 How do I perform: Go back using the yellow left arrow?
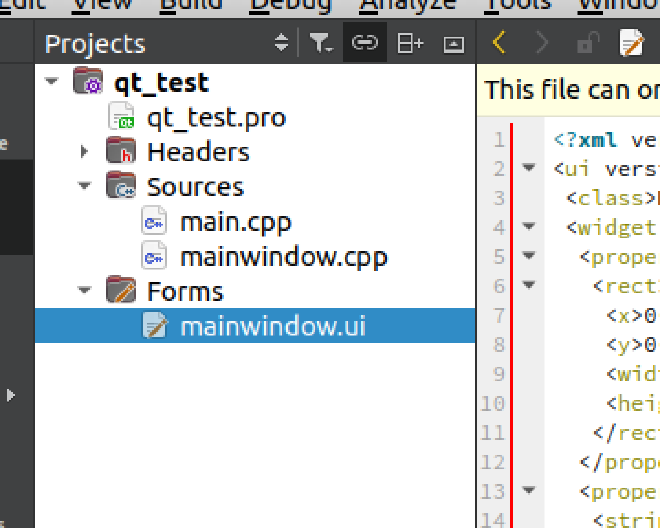[x=500, y=43]
